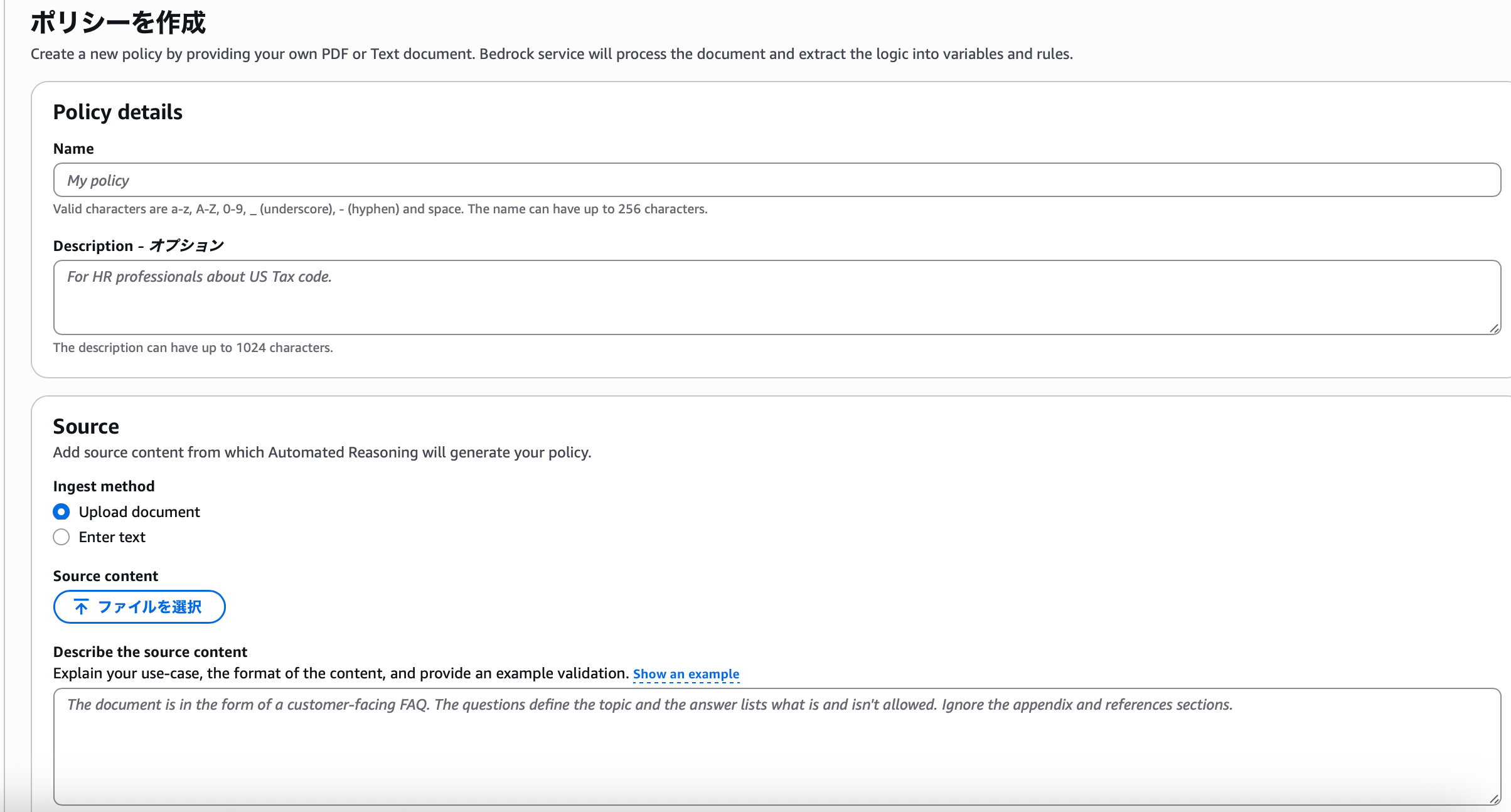This screenshot has width=1511, height=812.
Task: Click the 'Upload document' option label
Action: [139, 512]
